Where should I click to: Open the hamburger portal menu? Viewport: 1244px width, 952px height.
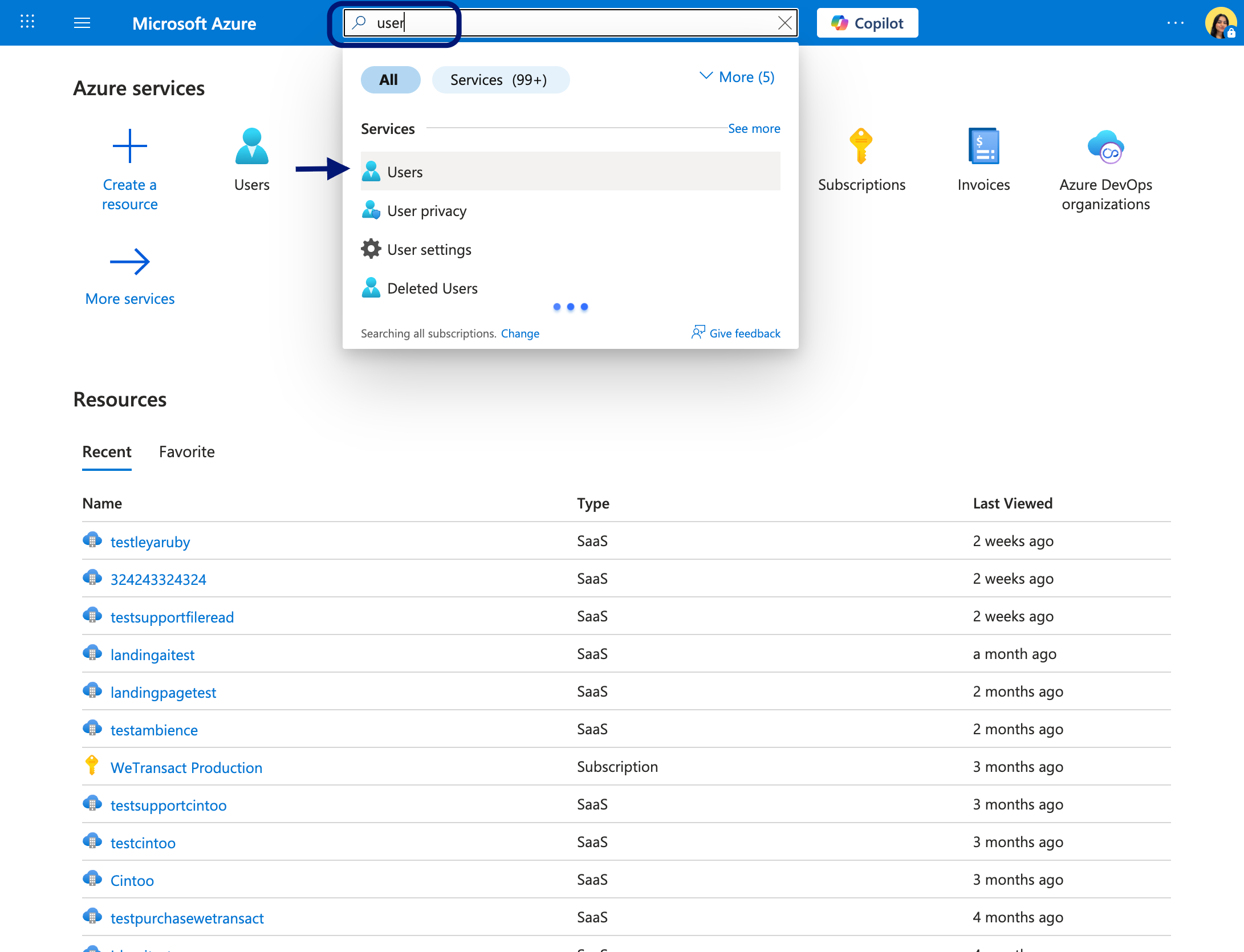(x=82, y=23)
